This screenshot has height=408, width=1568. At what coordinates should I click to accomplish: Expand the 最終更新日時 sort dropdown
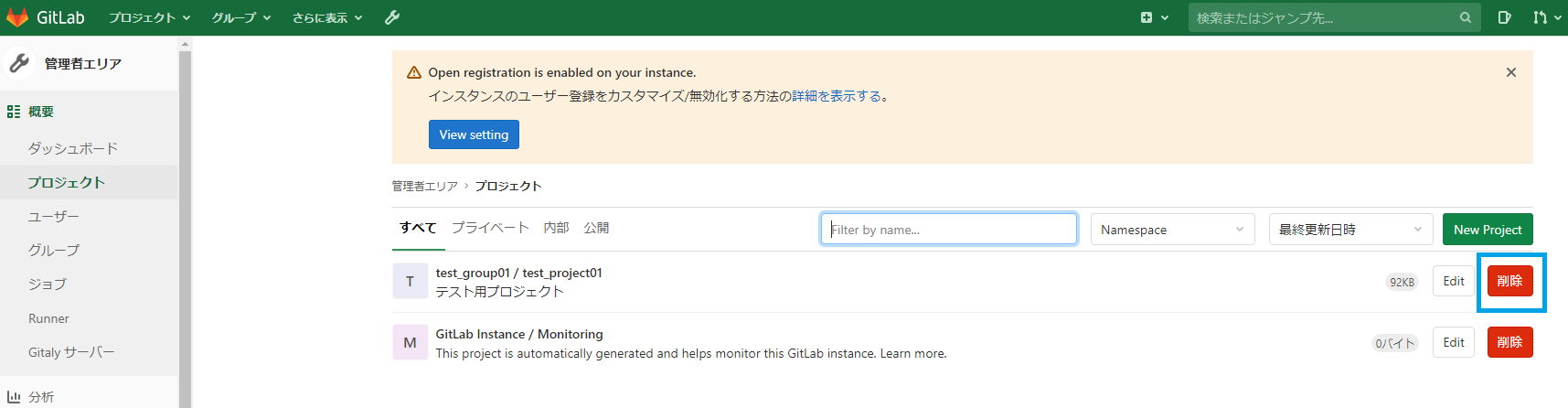[x=1350, y=230]
